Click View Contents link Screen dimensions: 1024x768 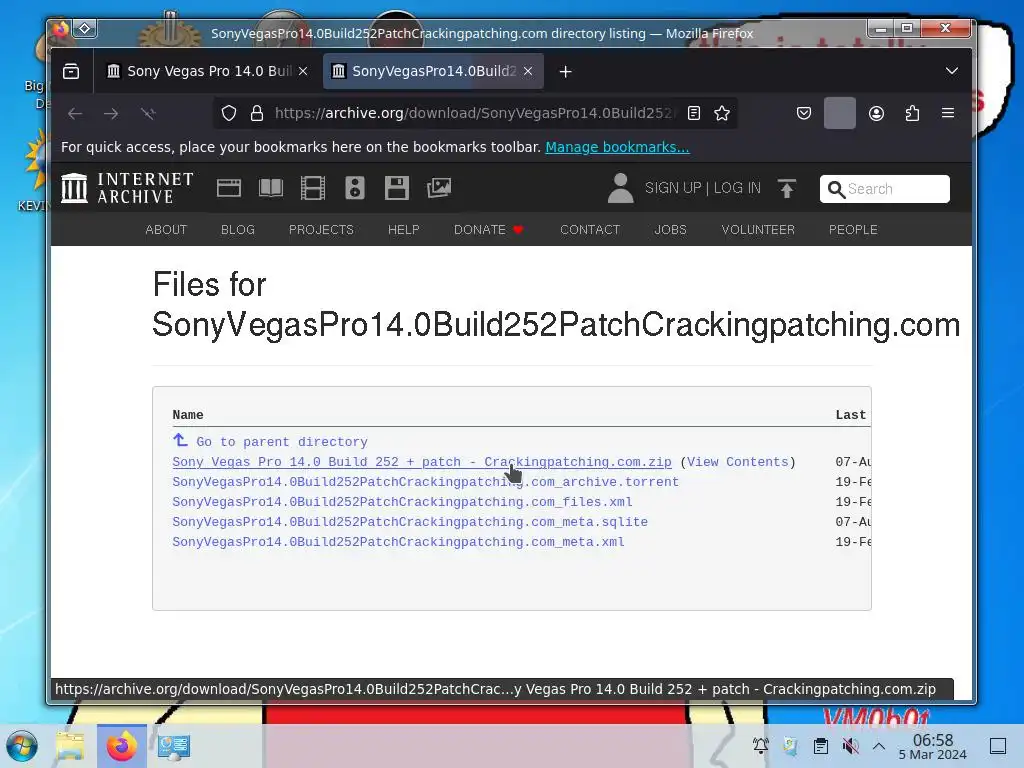tap(737, 462)
